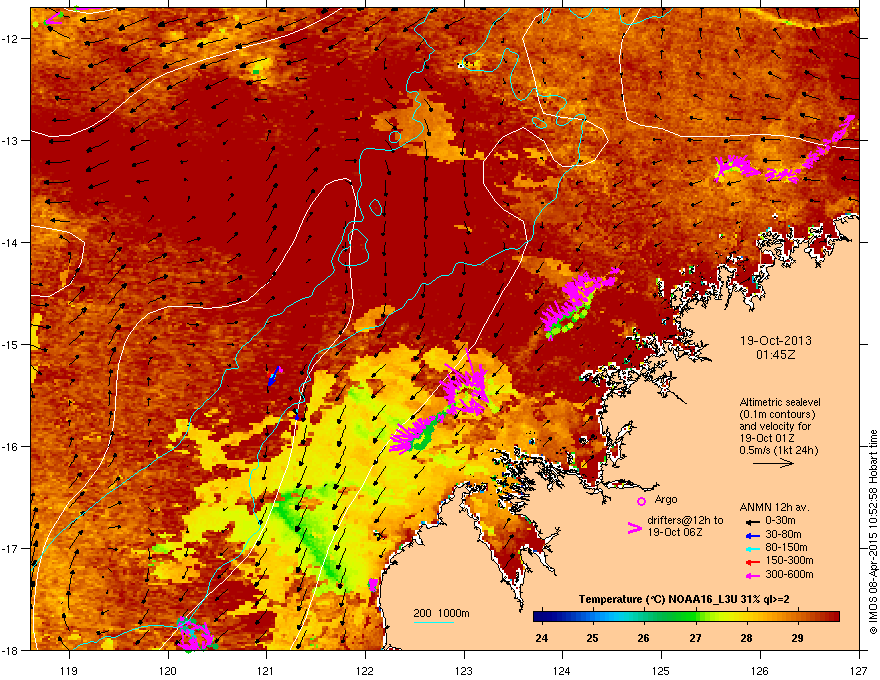Click the '-13' latitude axis label
This screenshot has height=680, width=880.
[11, 141]
